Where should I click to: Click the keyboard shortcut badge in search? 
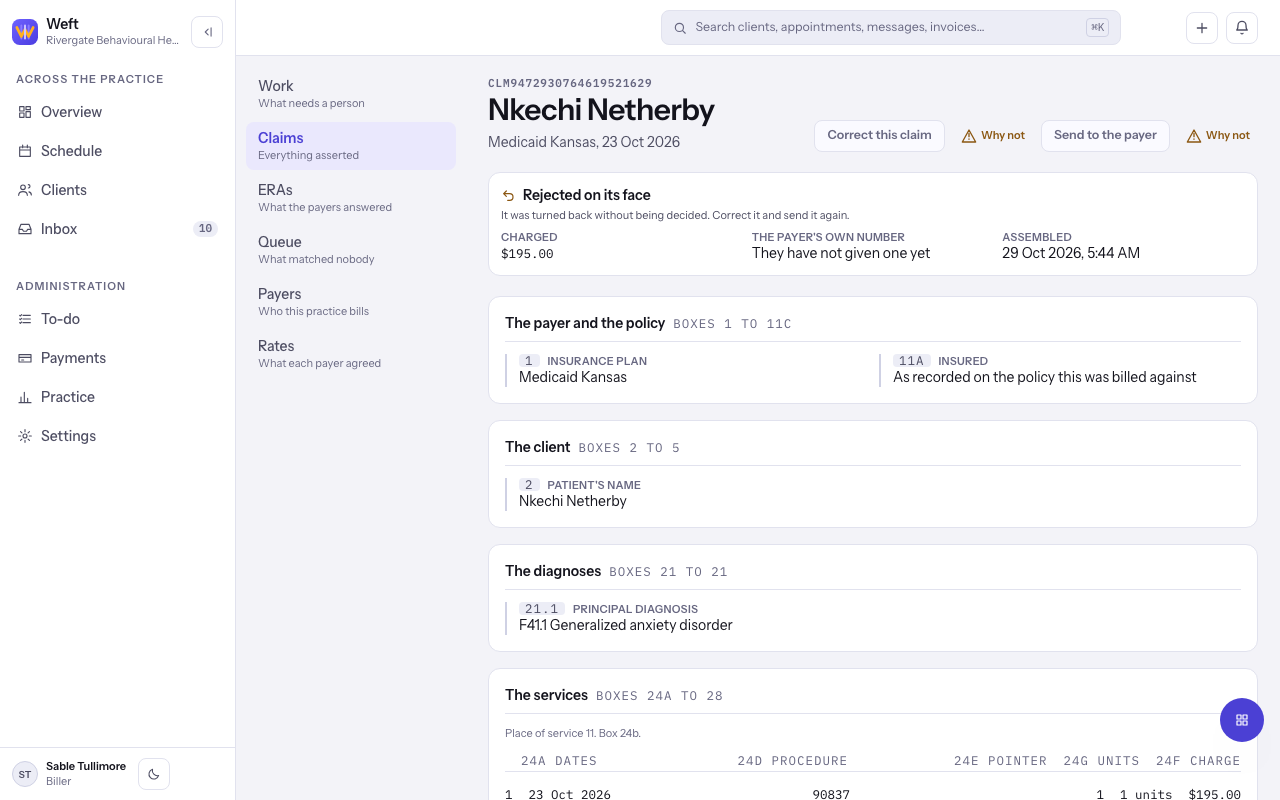(x=1098, y=28)
